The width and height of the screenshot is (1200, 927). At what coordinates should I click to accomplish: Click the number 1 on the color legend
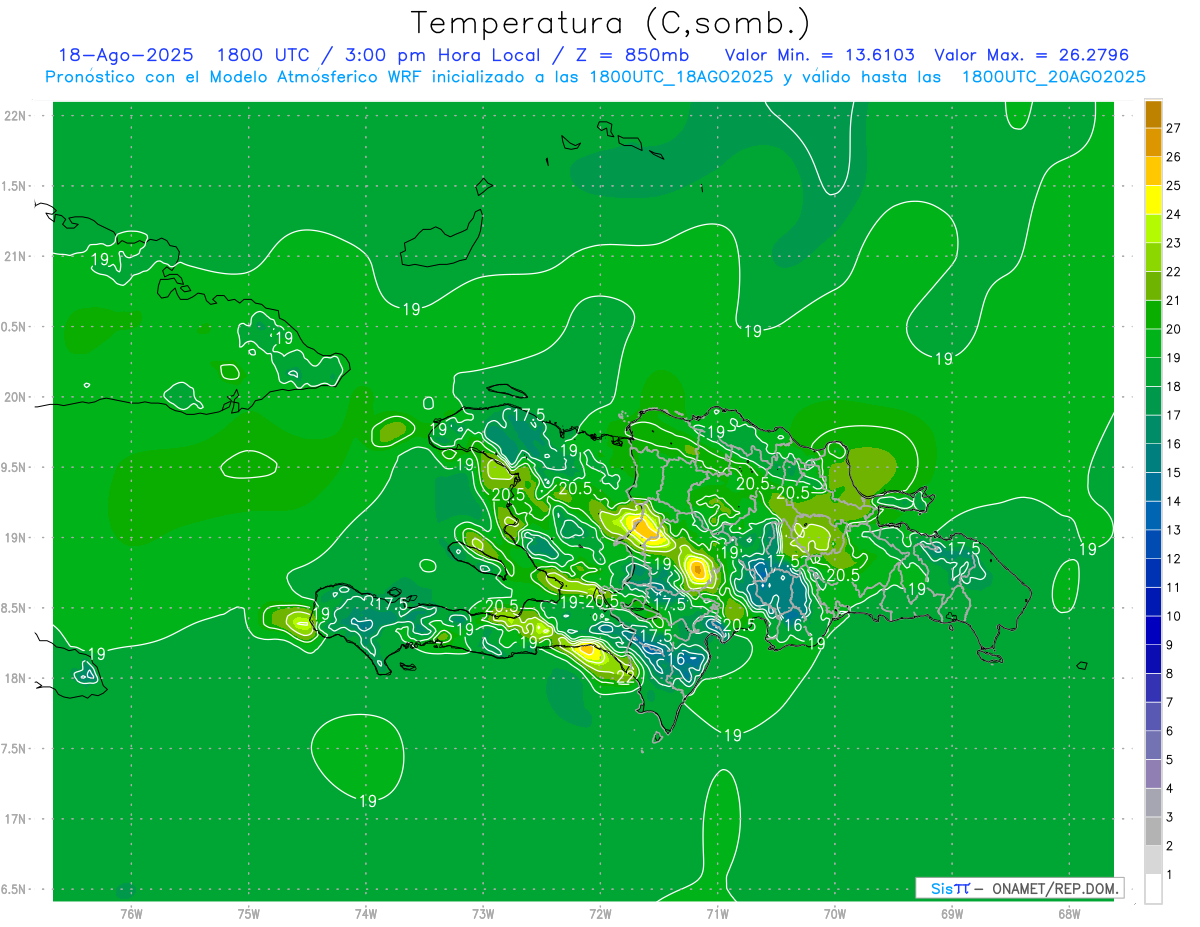(x=1170, y=875)
